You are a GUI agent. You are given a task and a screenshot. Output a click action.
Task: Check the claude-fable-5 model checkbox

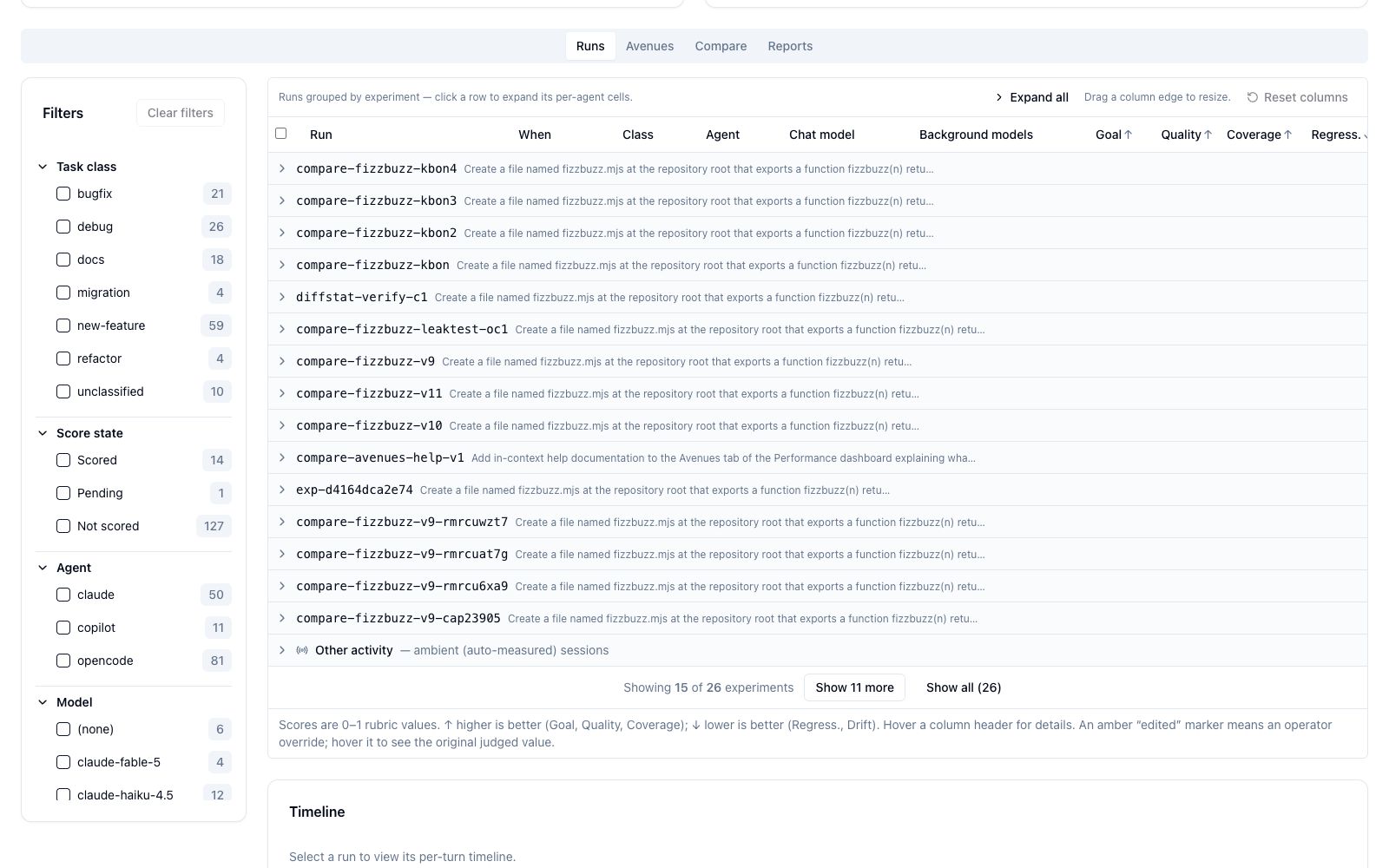[x=63, y=762]
